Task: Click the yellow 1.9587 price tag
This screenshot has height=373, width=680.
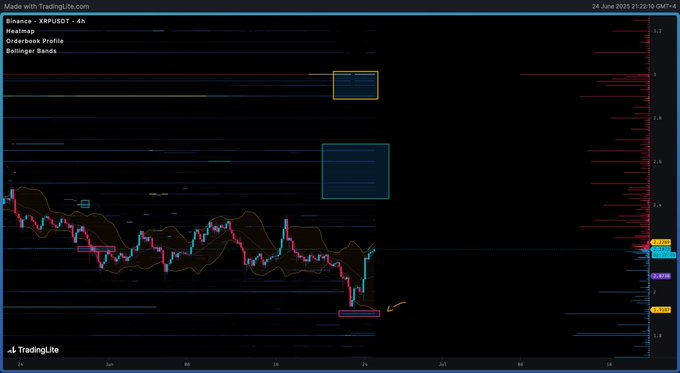Action: click(661, 310)
